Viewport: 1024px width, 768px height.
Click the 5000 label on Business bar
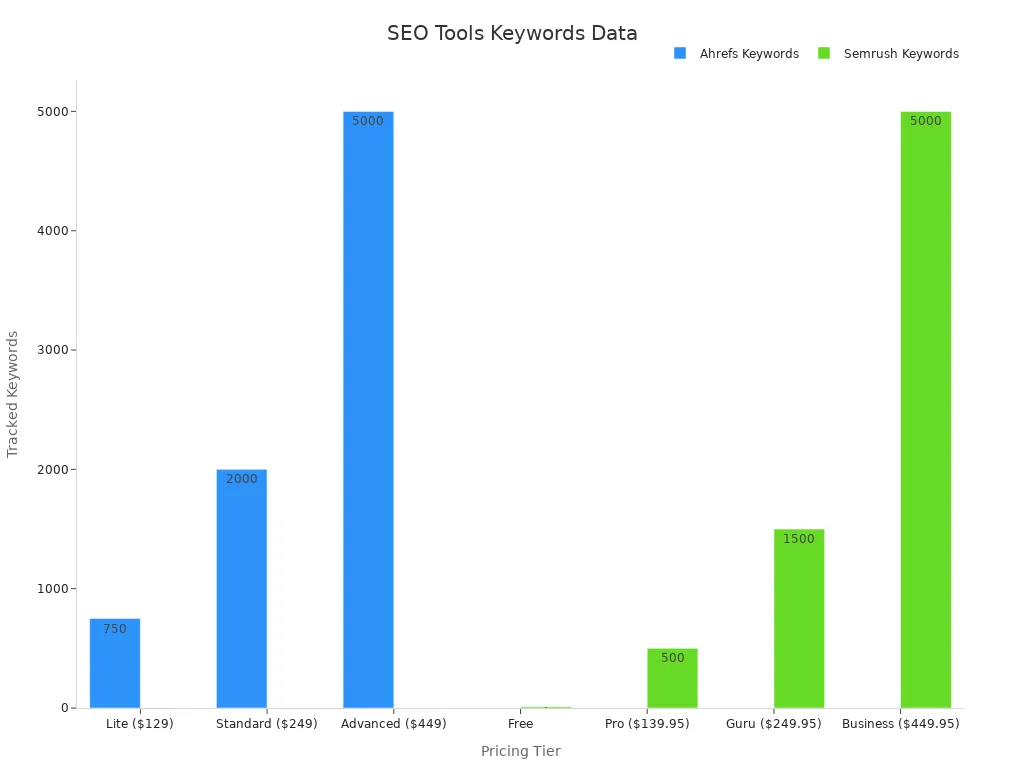[926, 121]
